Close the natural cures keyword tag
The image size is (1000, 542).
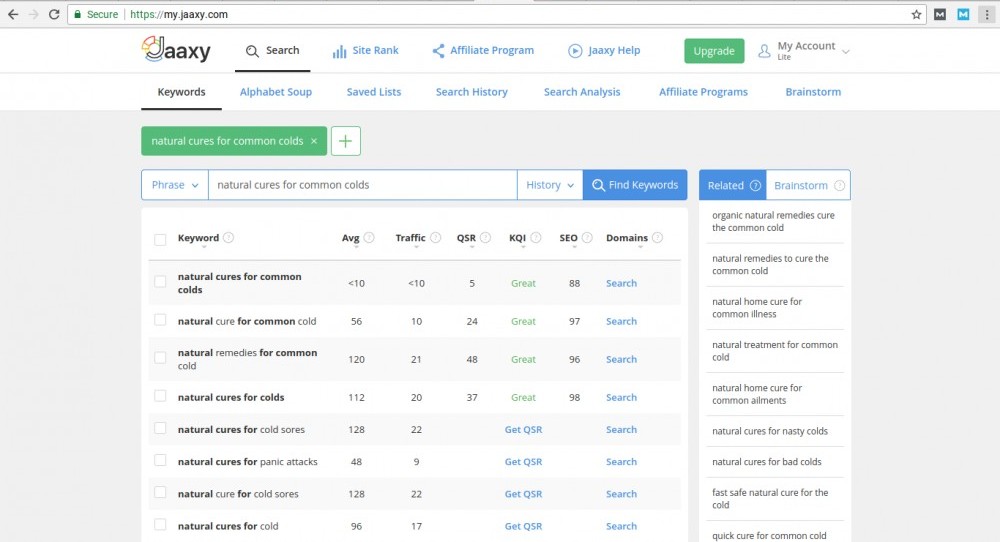314,141
